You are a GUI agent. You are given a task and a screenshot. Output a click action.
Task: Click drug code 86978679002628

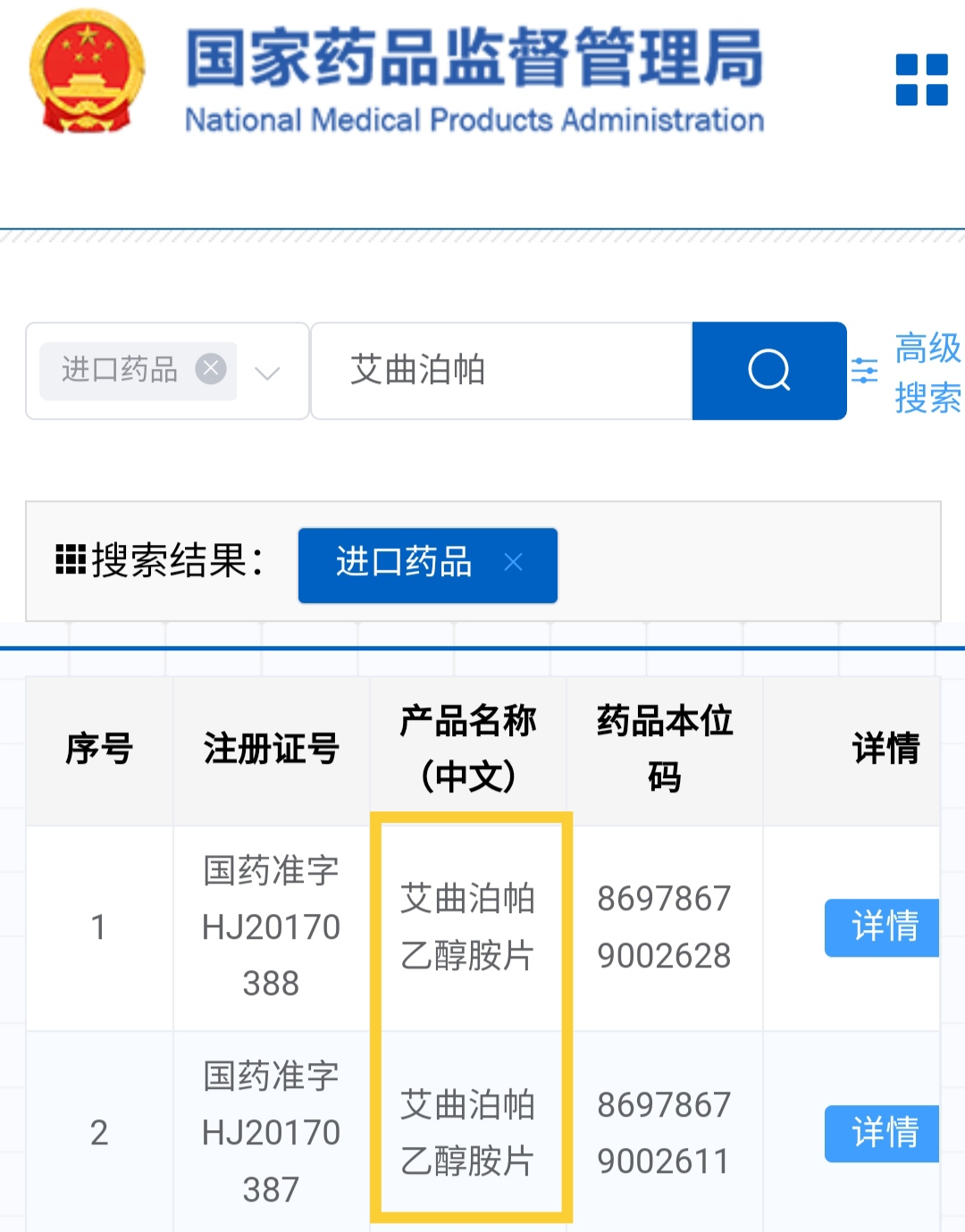[664, 927]
